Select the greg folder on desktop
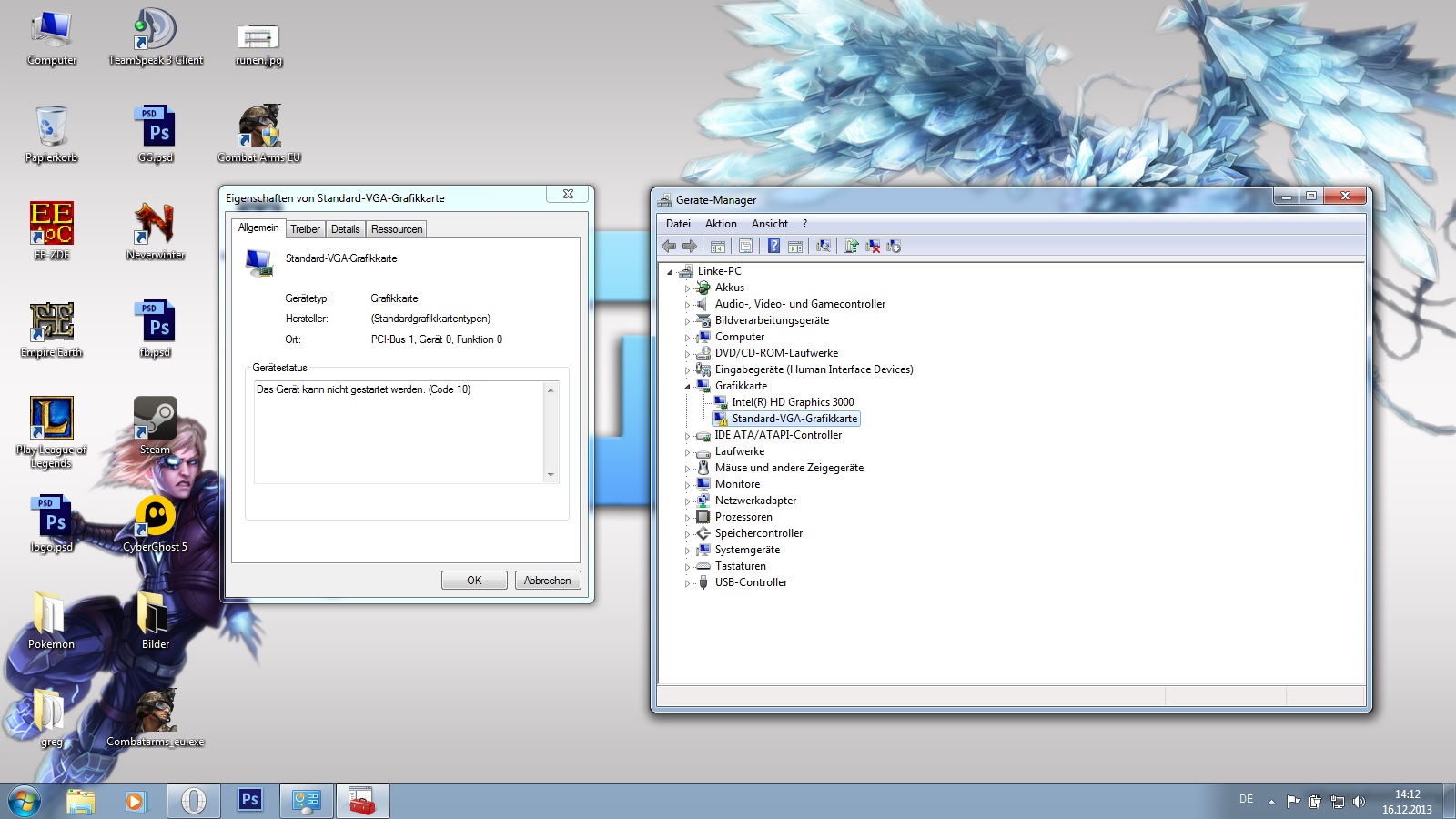This screenshot has width=1456, height=819. click(x=52, y=718)
